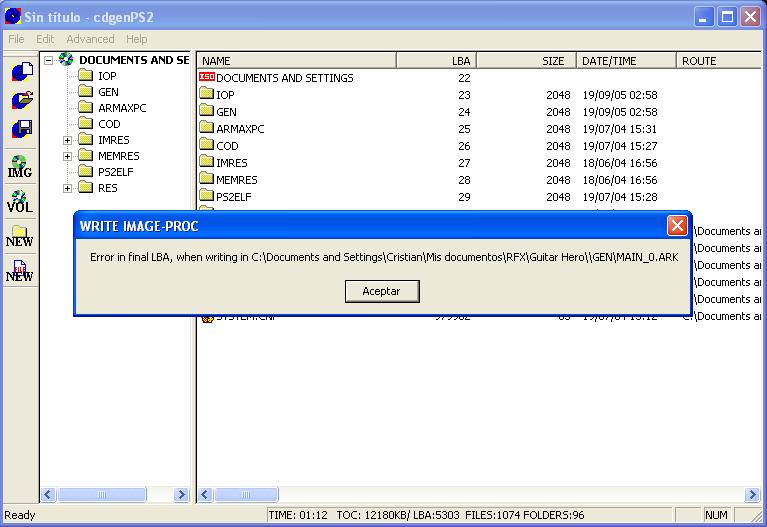This screenshot has width=767, height=527.
Task: Collapse the DOCUMENTS AND SETTINGS root node
Action: pos(48,60)
